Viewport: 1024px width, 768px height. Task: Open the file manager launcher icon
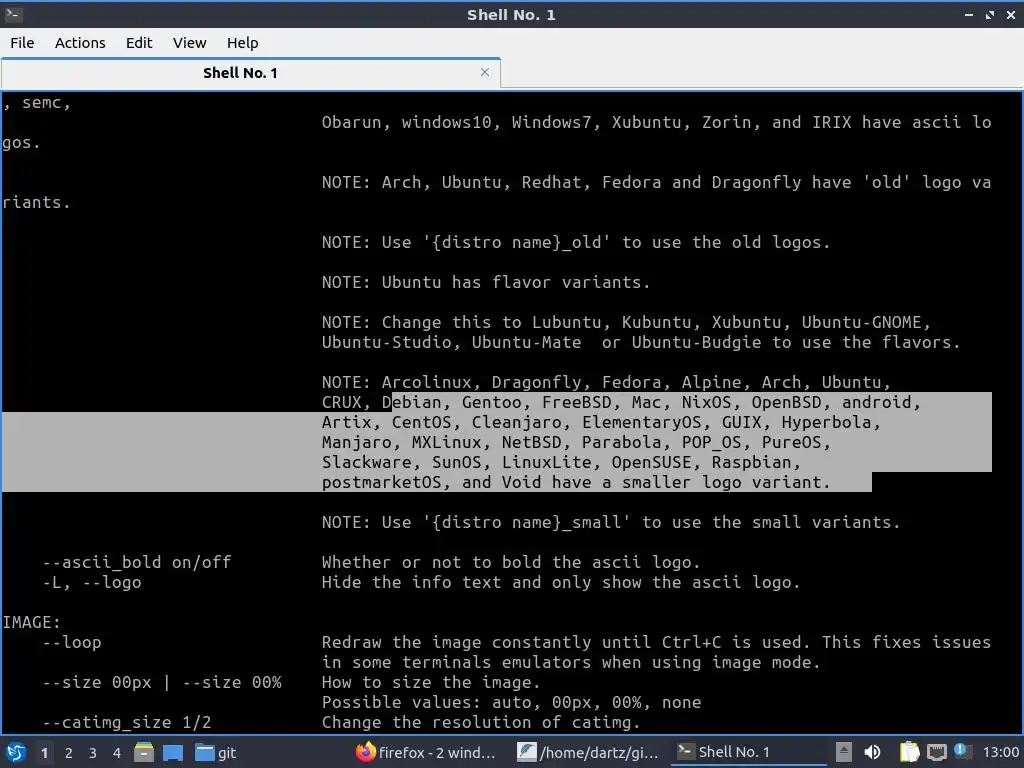(x=144, y=752)
